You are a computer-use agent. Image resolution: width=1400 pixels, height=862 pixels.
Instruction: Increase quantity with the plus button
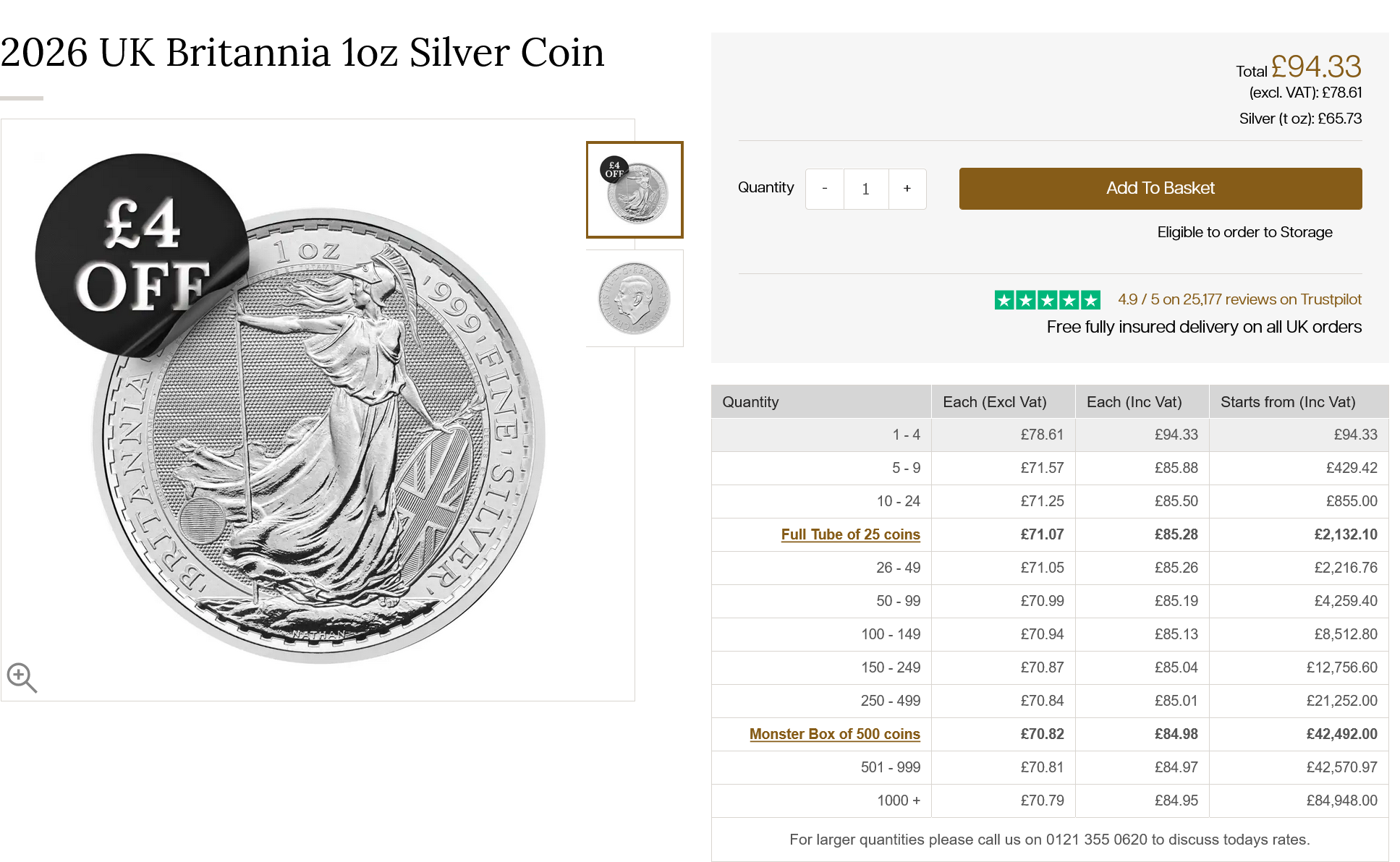907,189
